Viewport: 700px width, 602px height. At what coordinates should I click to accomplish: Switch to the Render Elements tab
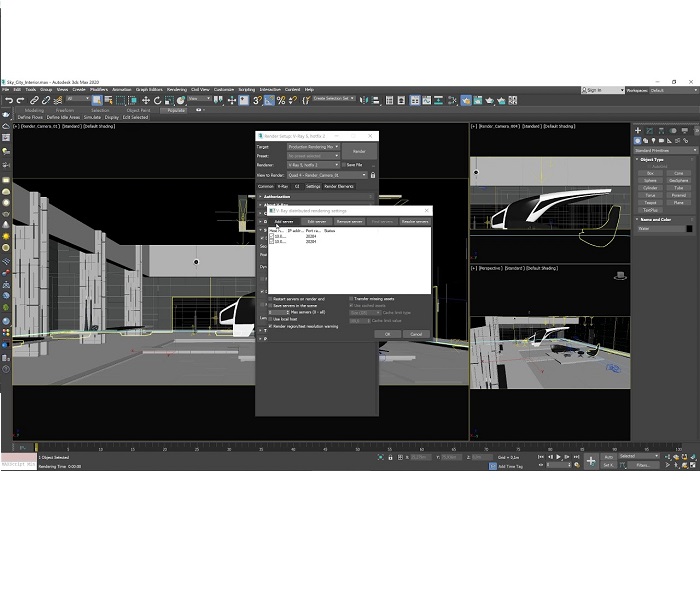point(339,186)
